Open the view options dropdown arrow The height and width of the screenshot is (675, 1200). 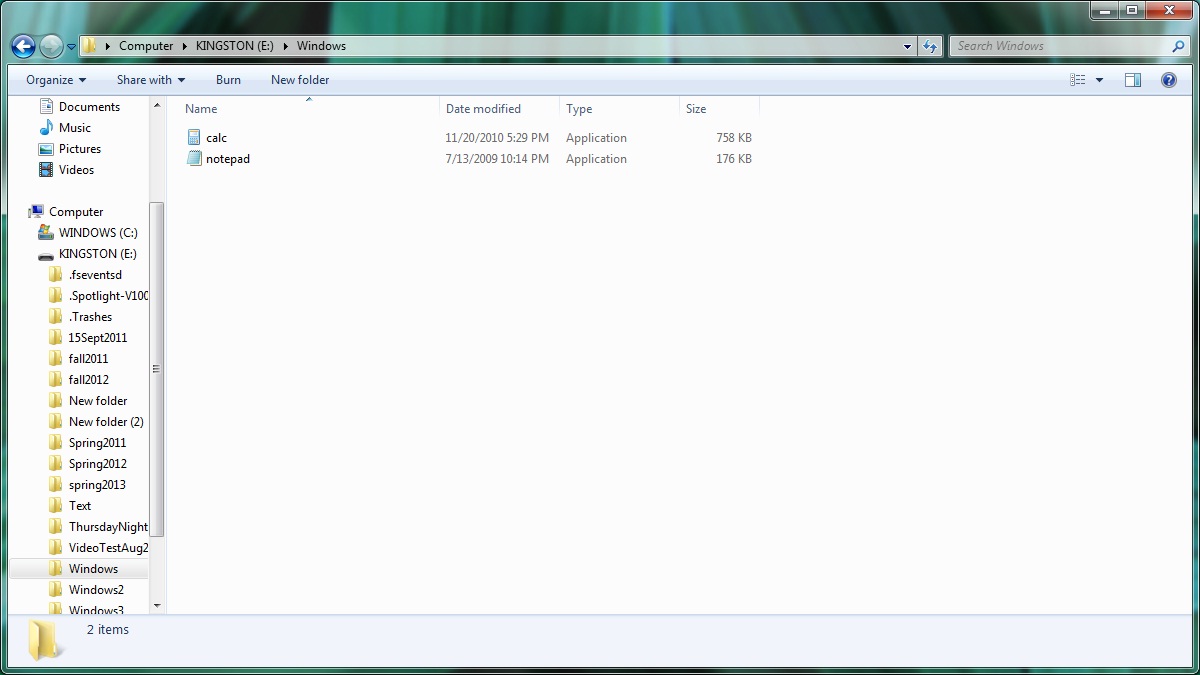point(1099,80)
